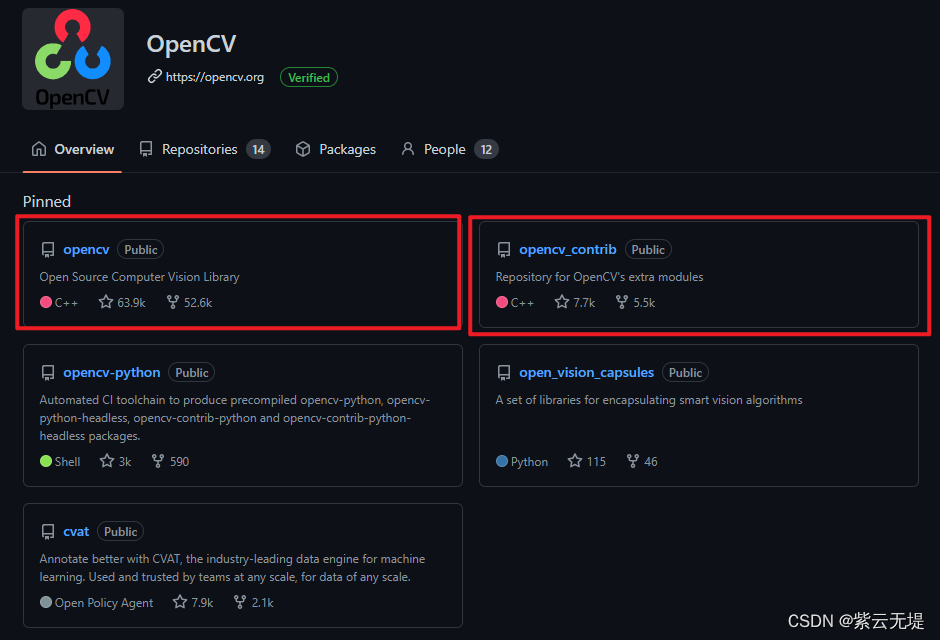This screenshot has height=640, width=940.
Task: Click the pink C++ dot for opencv_contrib
Action: 502,302
